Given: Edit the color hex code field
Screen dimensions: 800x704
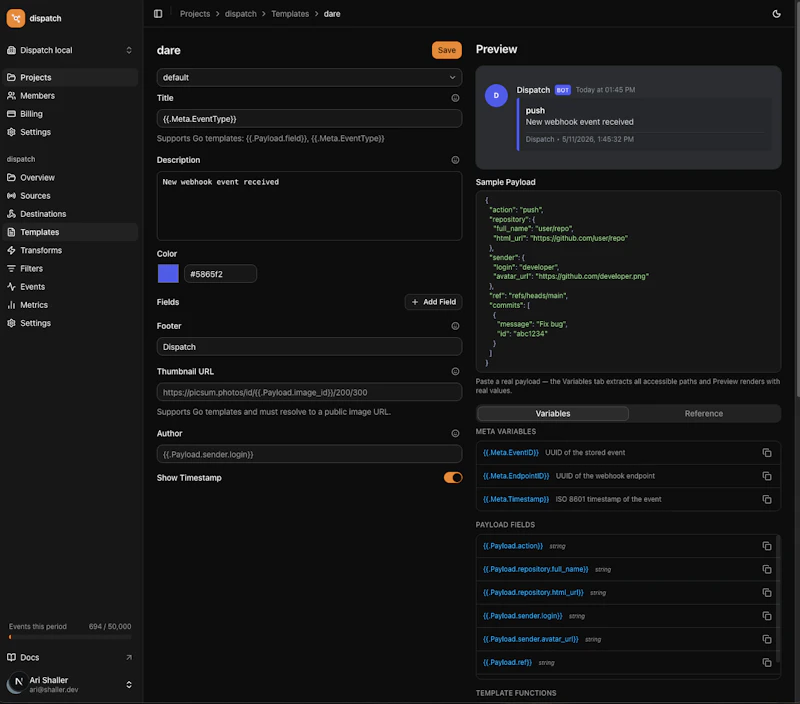Looking at the screenshot, I should pos(220,274).
